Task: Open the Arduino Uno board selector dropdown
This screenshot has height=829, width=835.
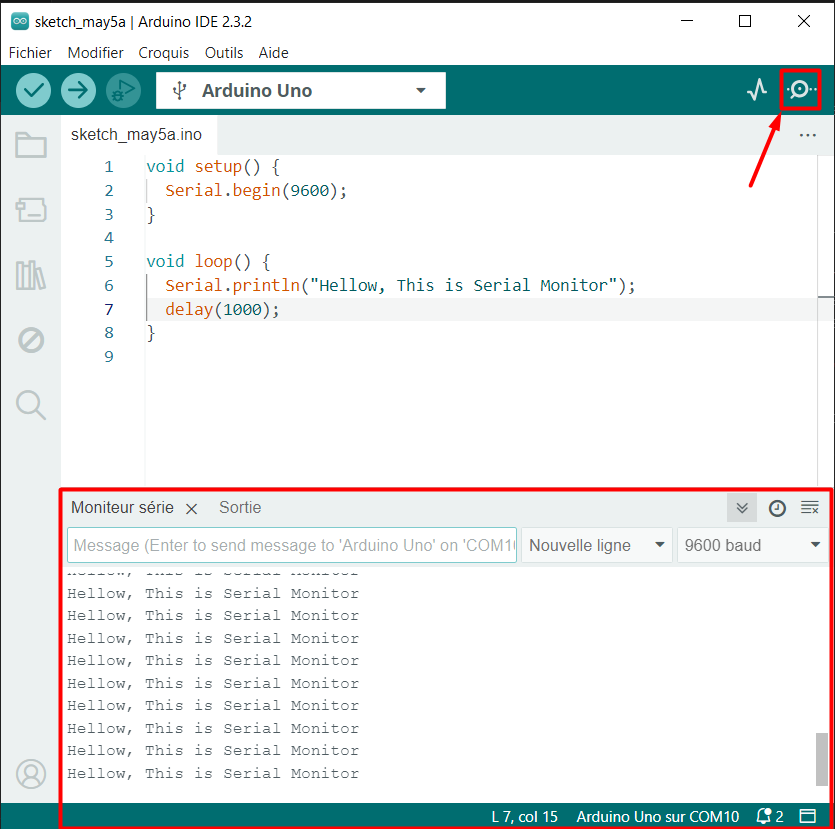Action: [x=301, y=91]
